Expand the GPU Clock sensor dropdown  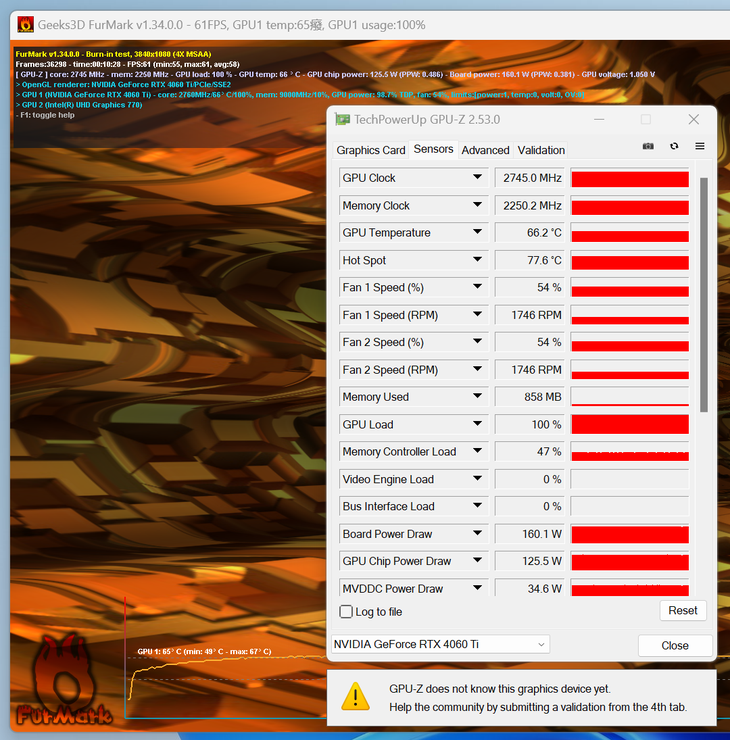pos(478,178)
